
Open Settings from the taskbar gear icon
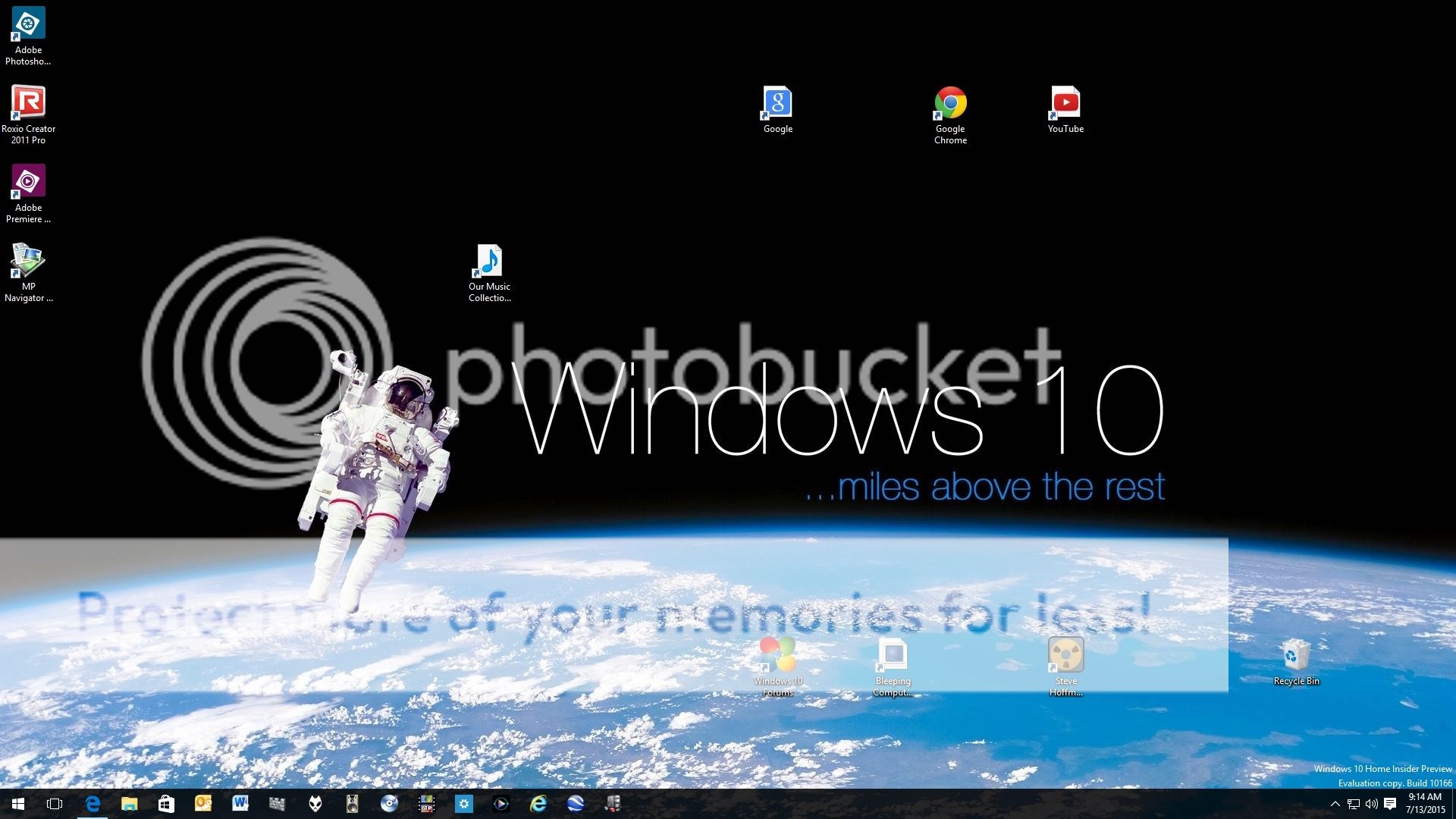[464, 804]
